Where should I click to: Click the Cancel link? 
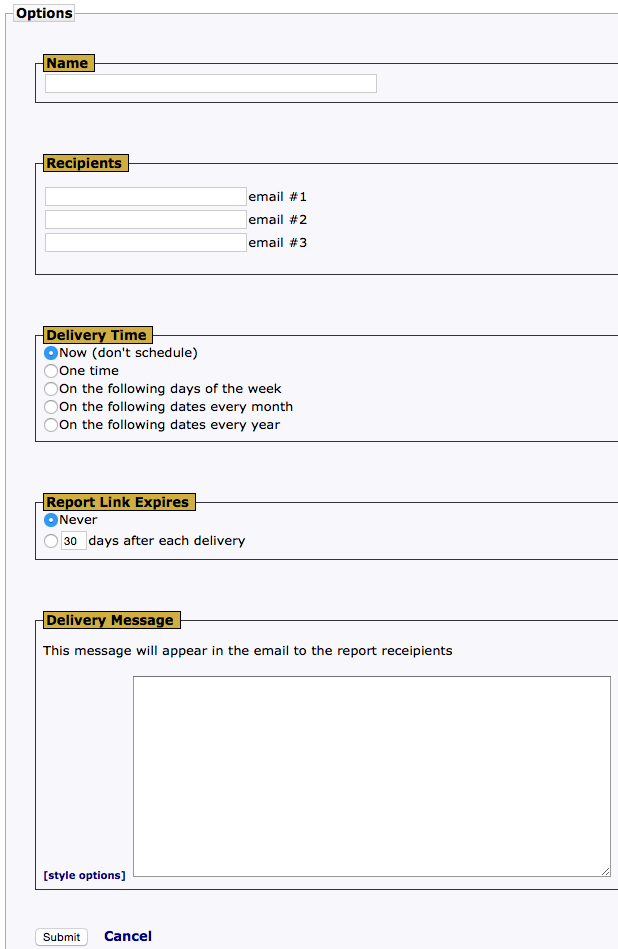(128, 936)
